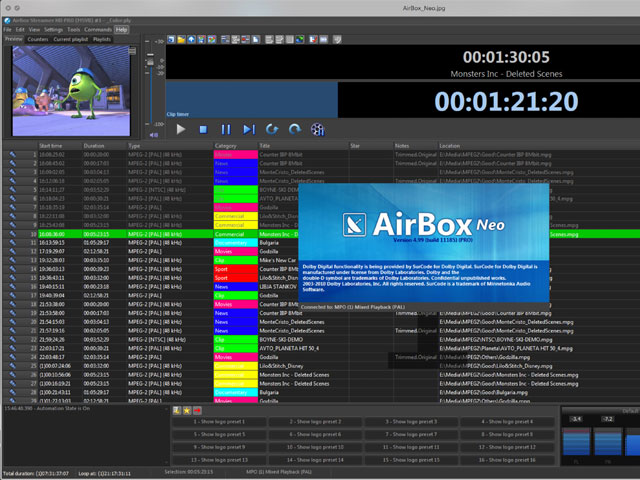Click the last grey shield toolbar icon

click(337, 40)
